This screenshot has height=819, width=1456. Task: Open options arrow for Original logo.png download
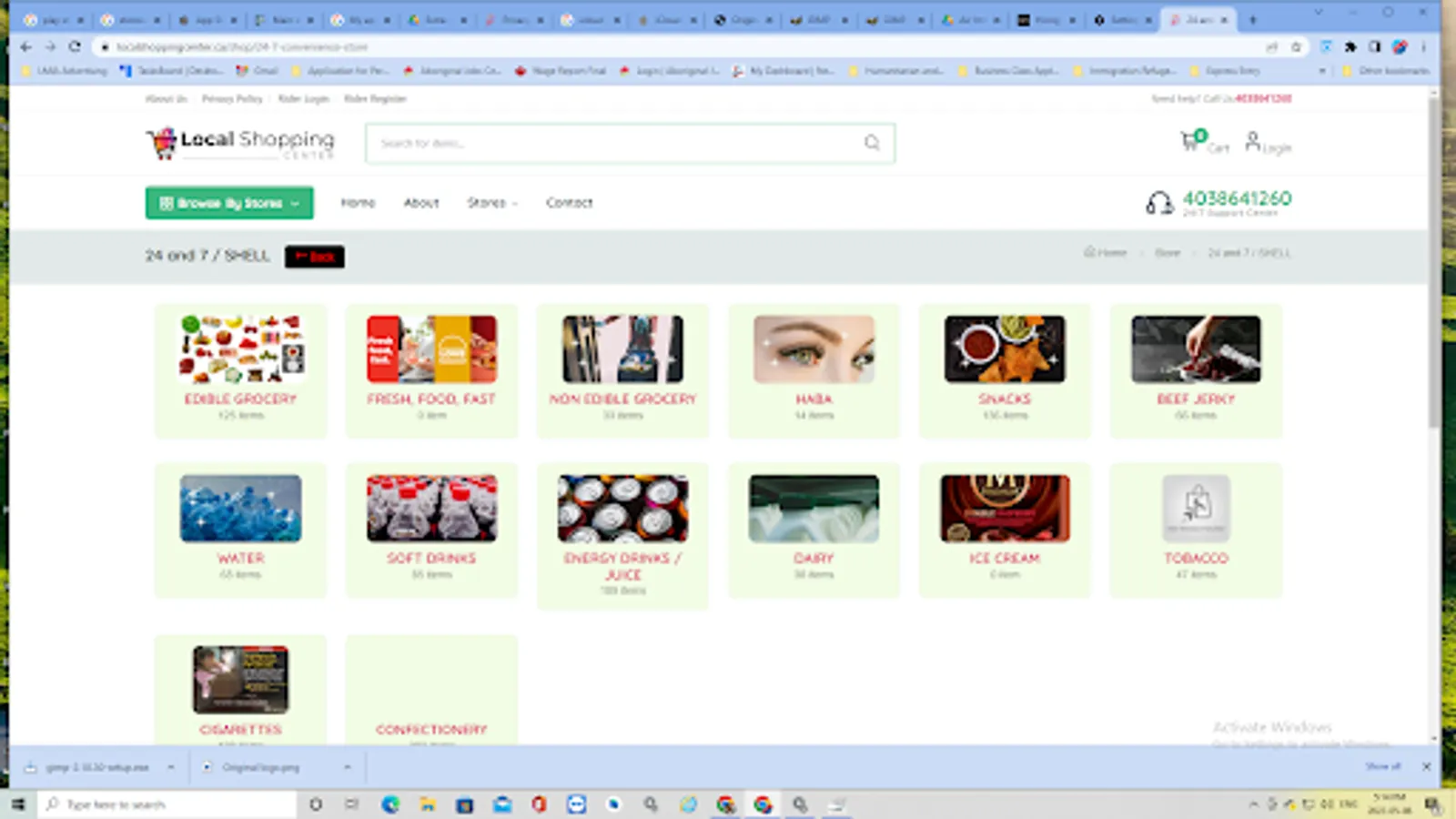348,767
